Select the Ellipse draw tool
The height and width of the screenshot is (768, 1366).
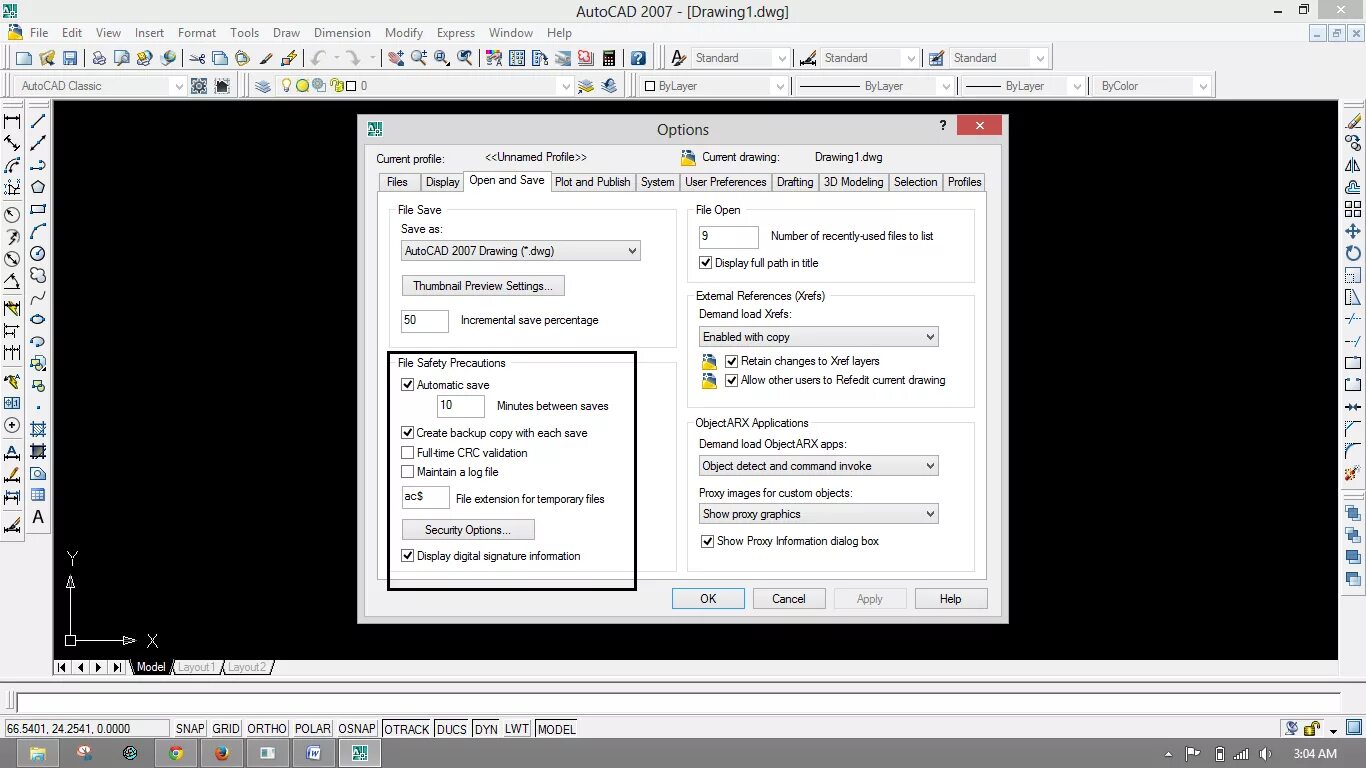38,319
